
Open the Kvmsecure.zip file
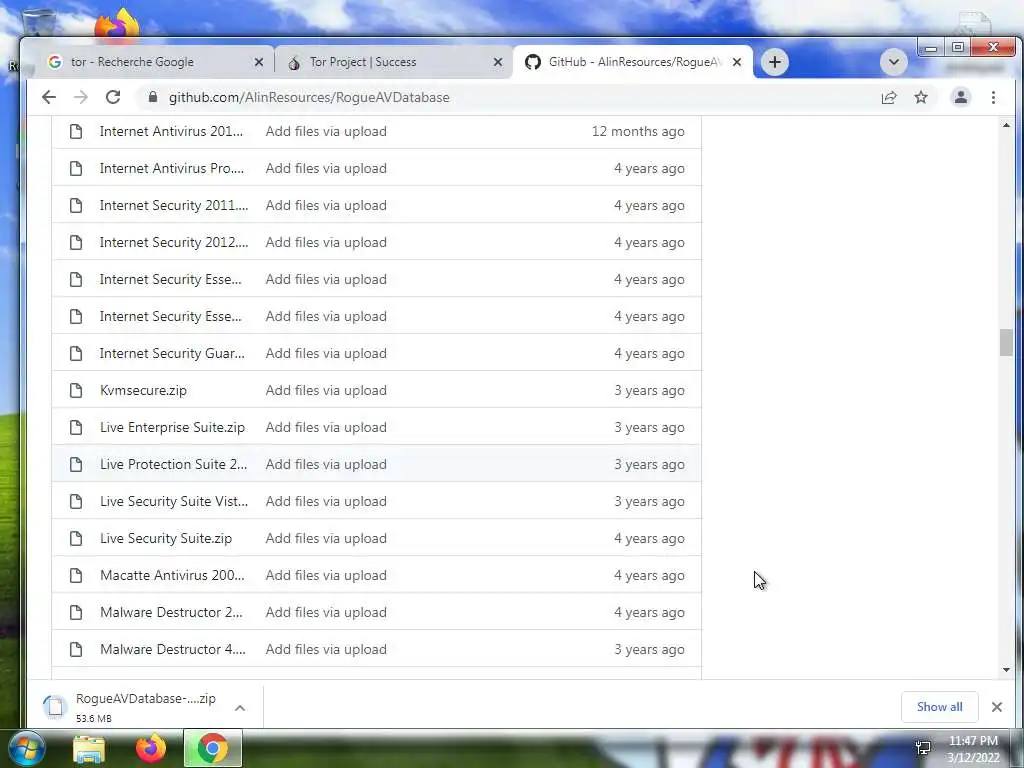tap(143, 391)
